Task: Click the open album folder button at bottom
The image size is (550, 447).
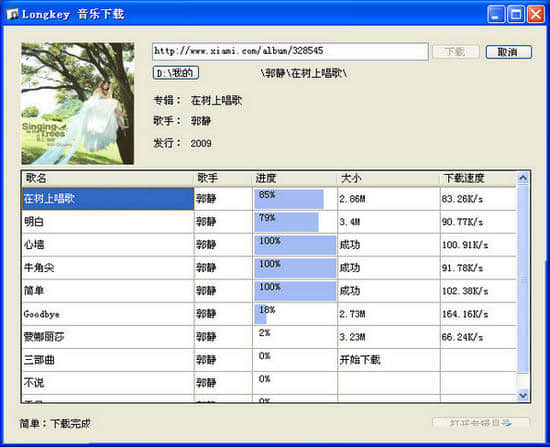Action: point(481,422)
